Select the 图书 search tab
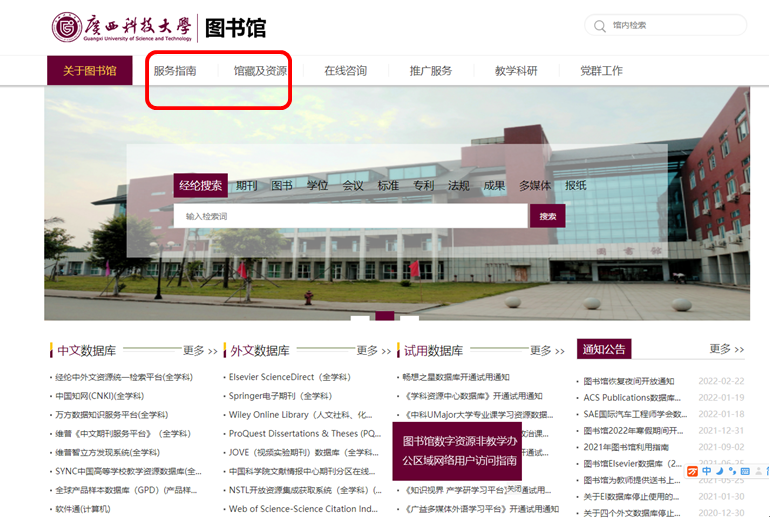Screen dimensions: 770x529 click(282, 185)
